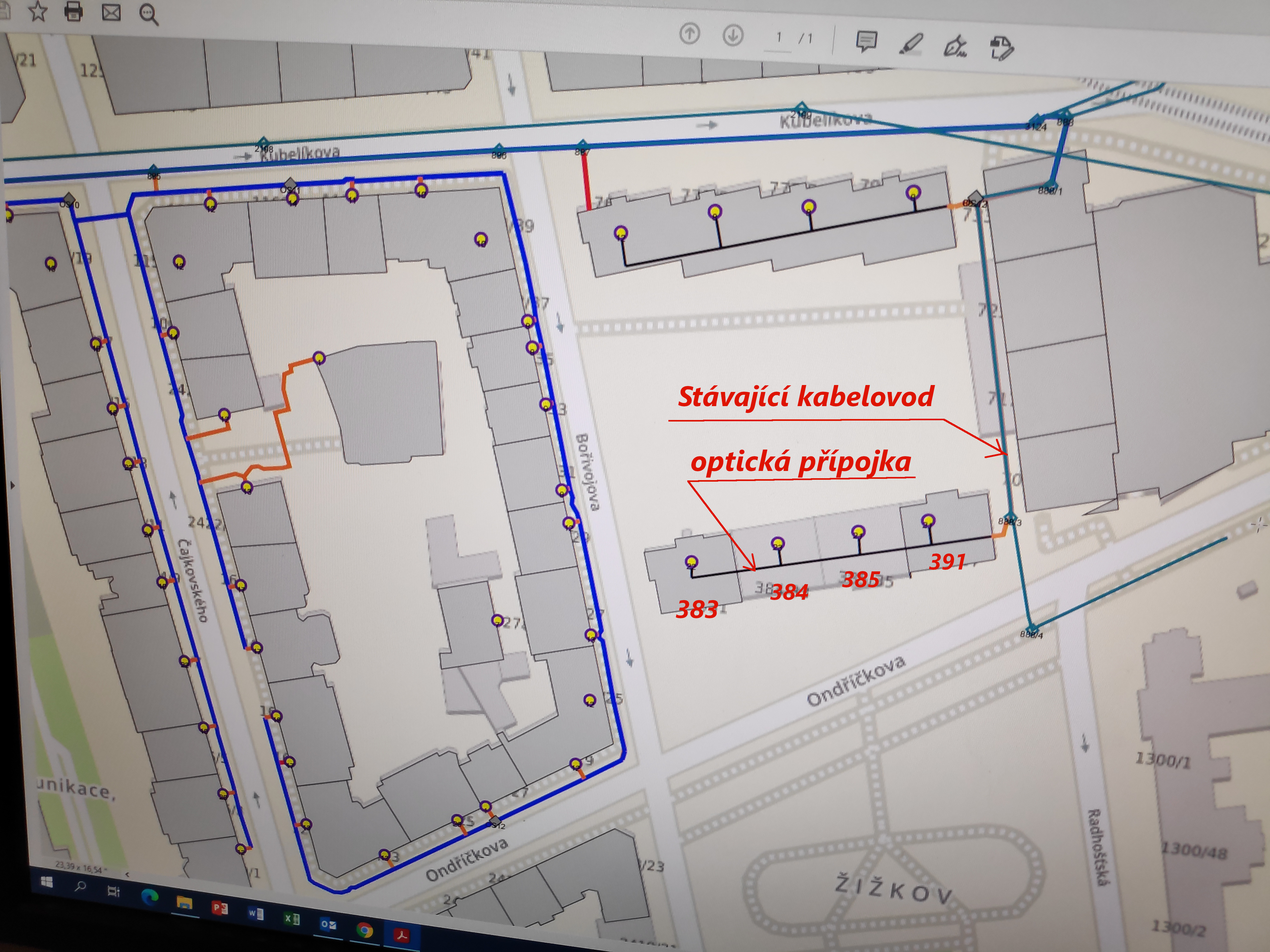Open the magnifier search tool
This screenshot has width=1270, height=952.
click(x=148, y=14)
